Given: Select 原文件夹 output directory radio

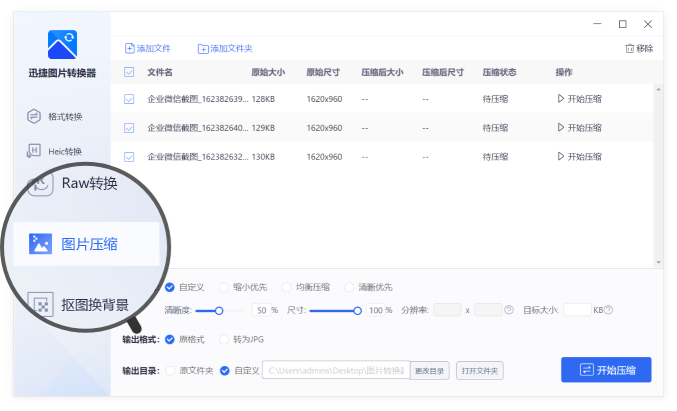Looking at the screenshot, I should tap(170, 370).
